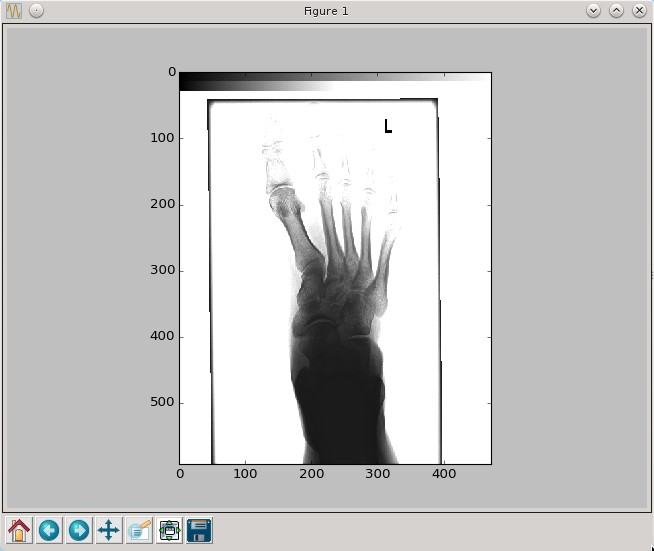The image size is (654, 551).
Task: Minimize the Figure 1 window
Action: click(593, 10)
